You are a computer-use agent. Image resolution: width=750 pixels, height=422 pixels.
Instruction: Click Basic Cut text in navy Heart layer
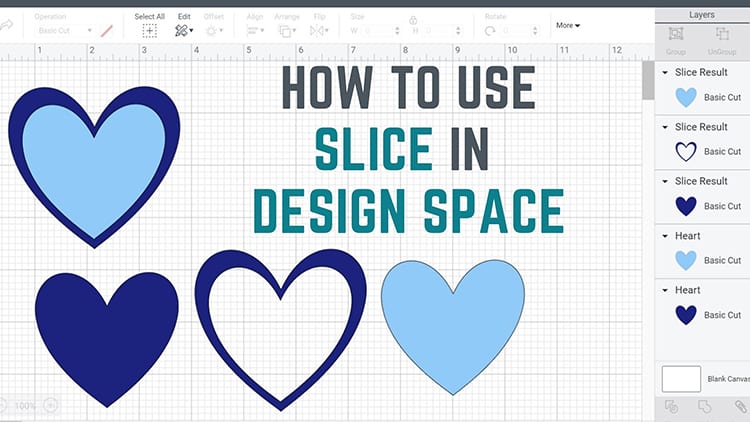[x=722, y=315]
